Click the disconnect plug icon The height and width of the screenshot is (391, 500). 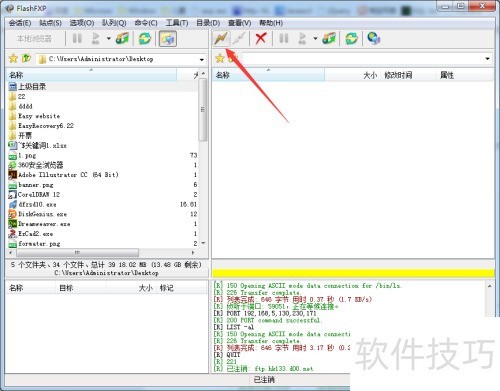click(x=239, y=39)
